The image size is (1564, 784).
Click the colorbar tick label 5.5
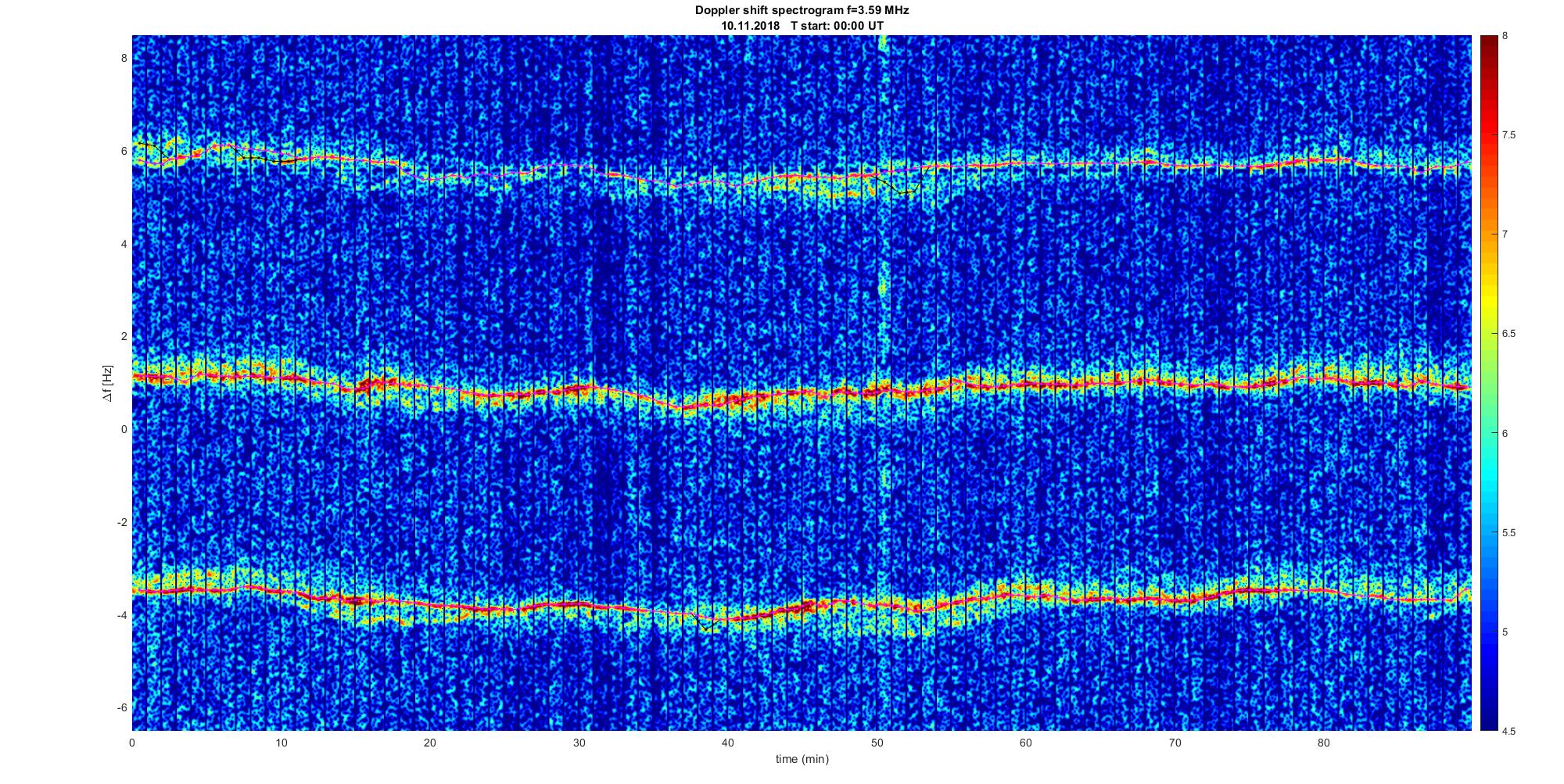pyautogui.click(x=1509, y=533)
